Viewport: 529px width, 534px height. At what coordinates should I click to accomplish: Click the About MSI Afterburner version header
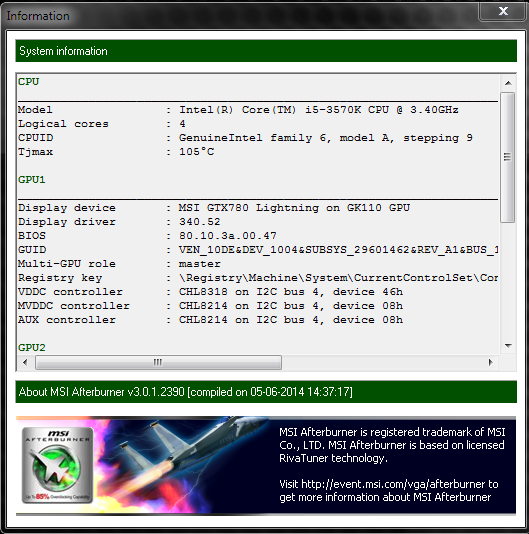(x=266, y=392)
